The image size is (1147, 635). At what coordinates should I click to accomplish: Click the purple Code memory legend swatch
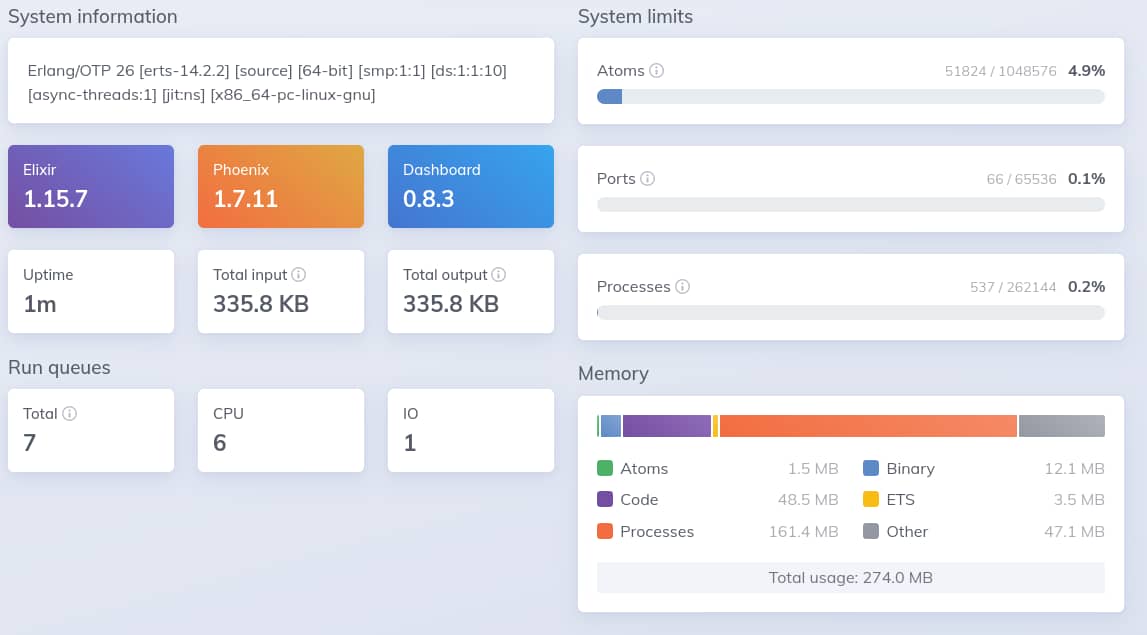point(605,500)
